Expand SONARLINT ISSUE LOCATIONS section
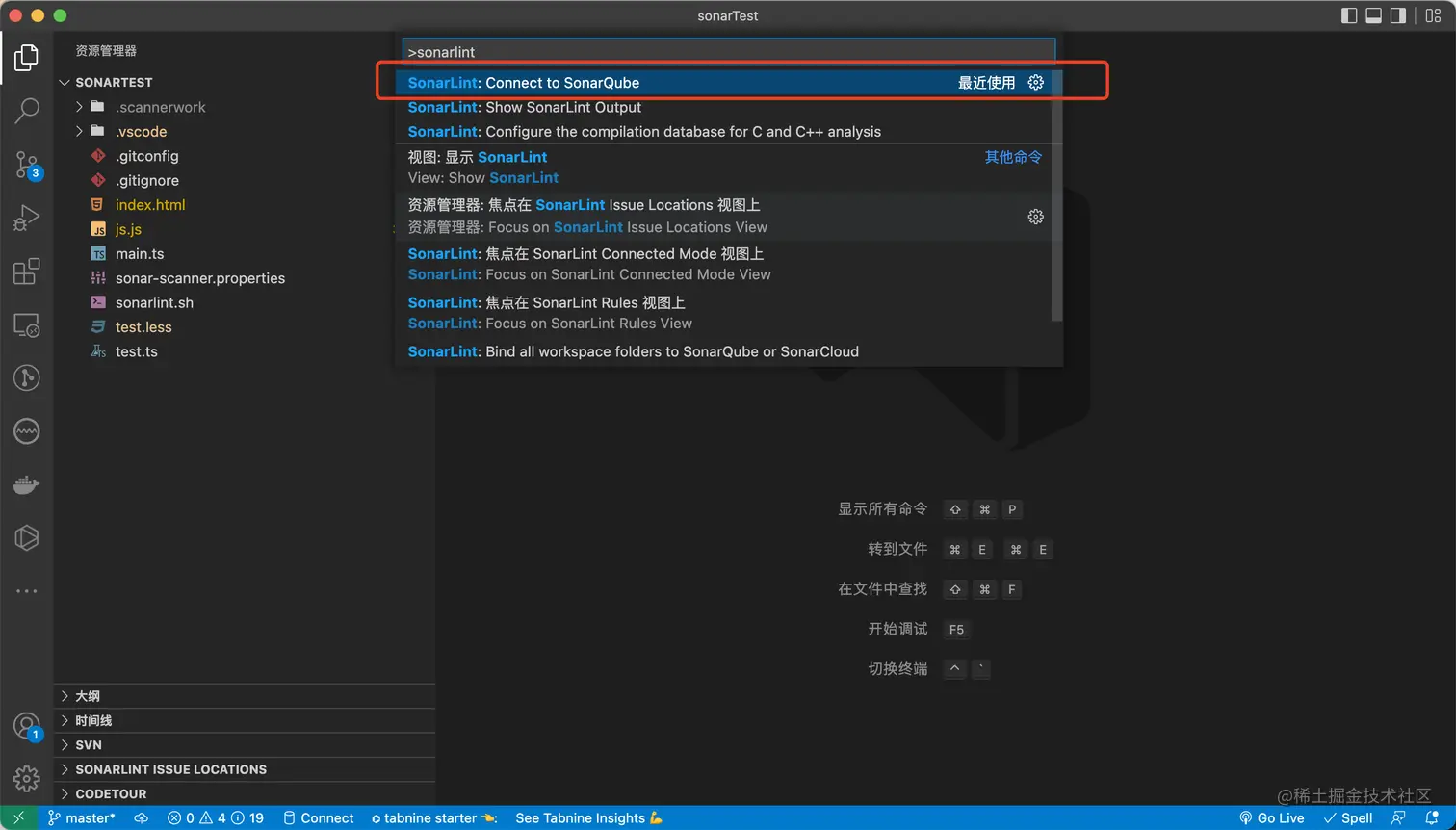The height and width of the screenshot is (830, 1456). pyautogui.click(x=245, y=769)
